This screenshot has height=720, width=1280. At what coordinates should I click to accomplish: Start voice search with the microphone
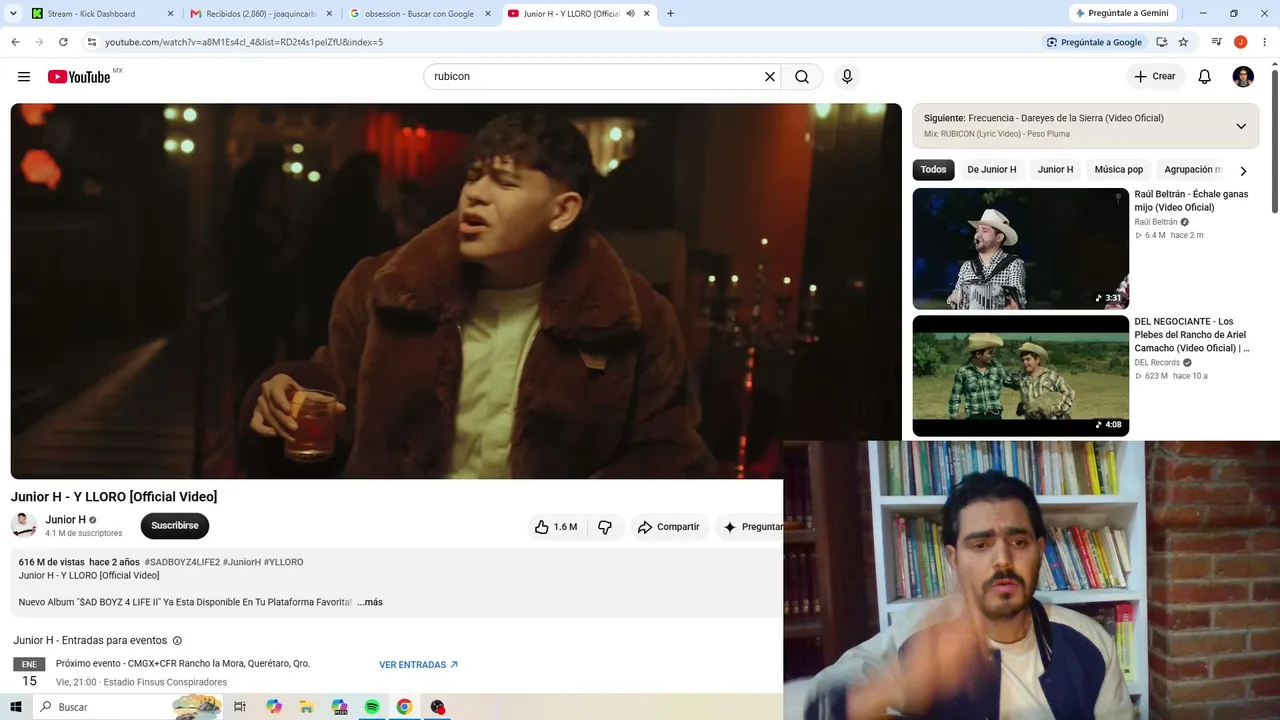pos(847,77)
